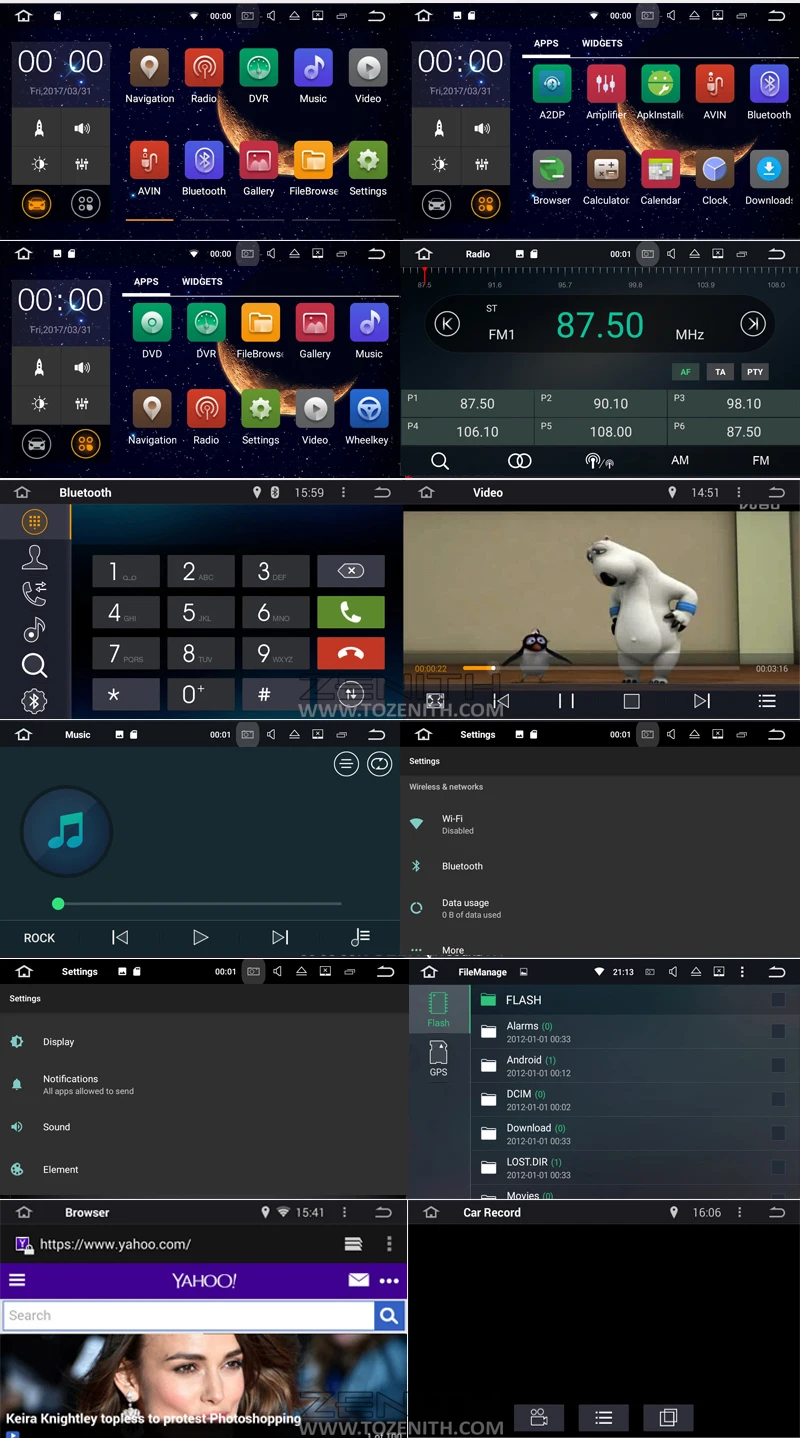This screenshot has height=1438, width=800.
Task: Click the Yahoo search field
Action: [188, 1315]
